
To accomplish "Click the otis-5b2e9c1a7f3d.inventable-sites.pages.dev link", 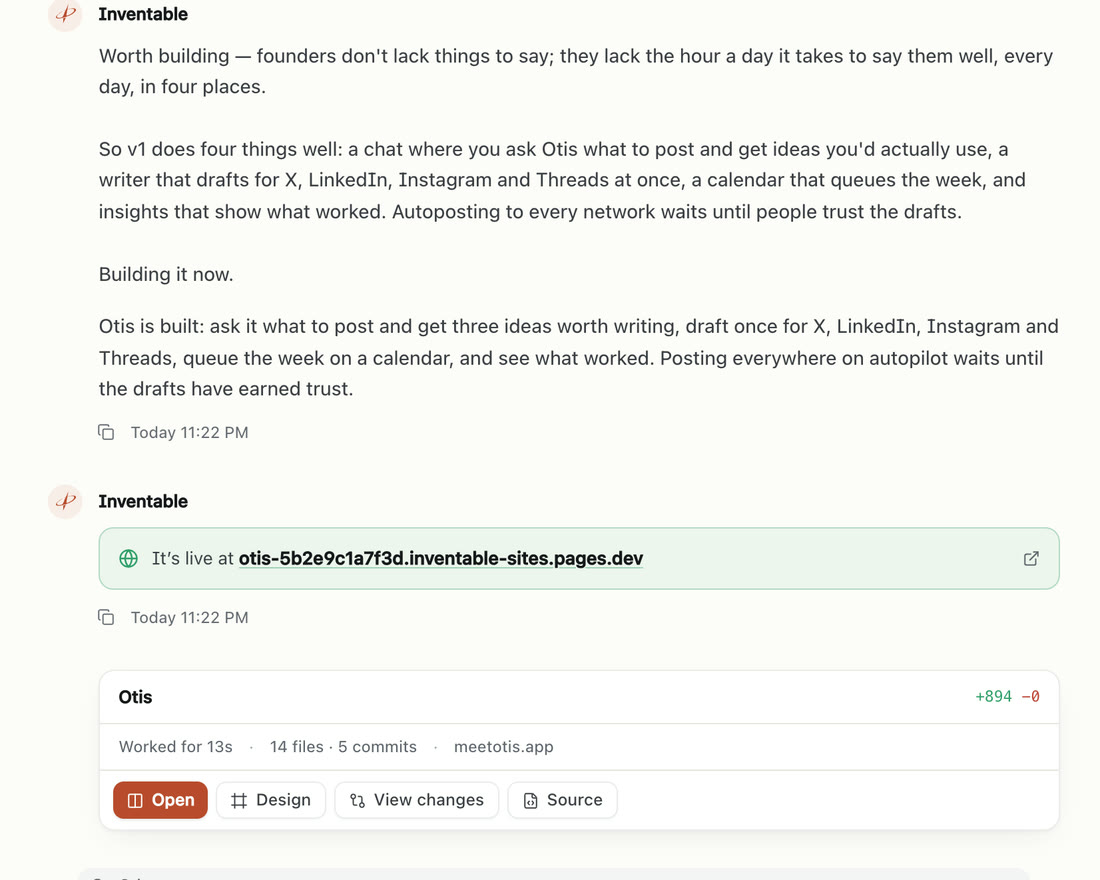I will (441, 559).
